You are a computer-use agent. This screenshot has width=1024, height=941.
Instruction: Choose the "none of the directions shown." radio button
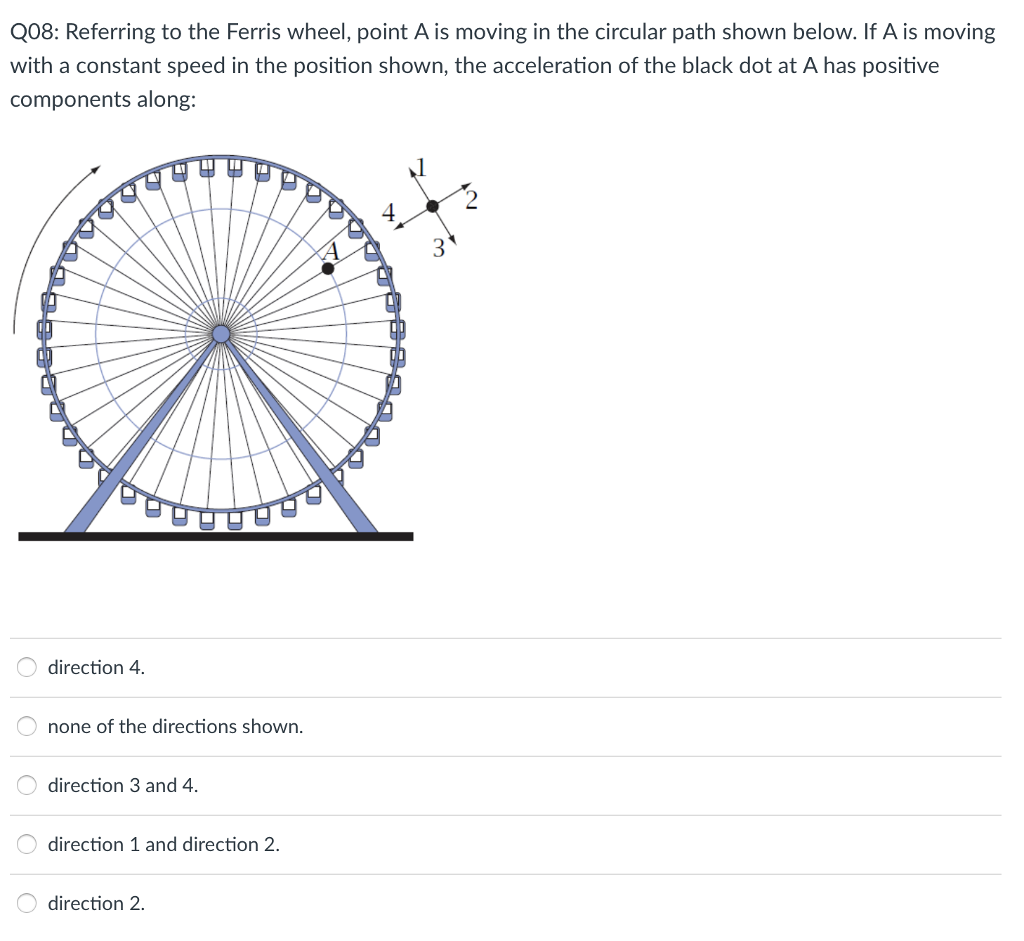click(28, 726)
